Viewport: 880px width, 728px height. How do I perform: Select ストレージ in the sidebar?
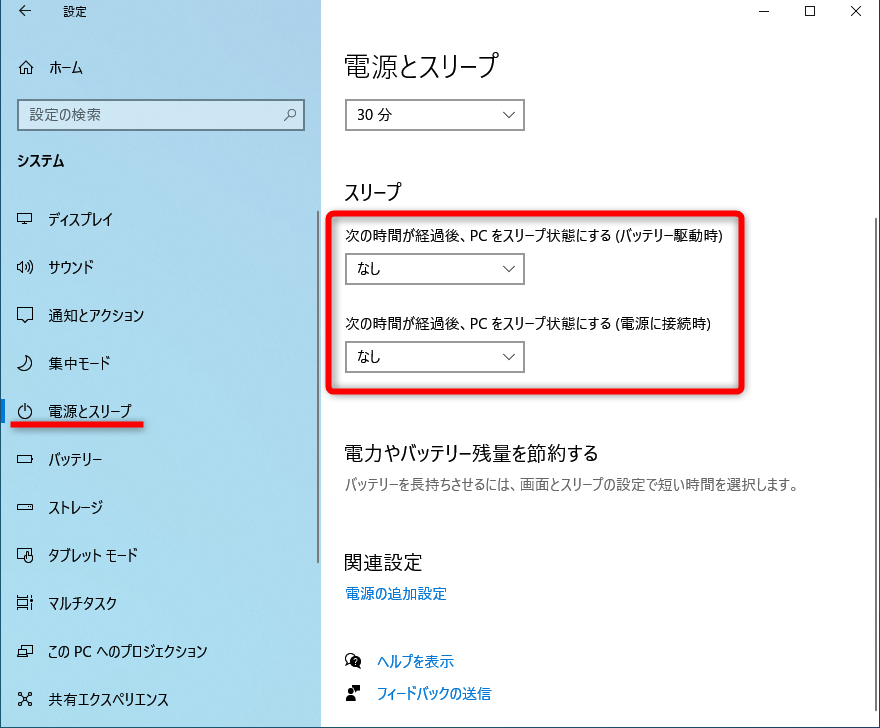click(x=76, y=507)
